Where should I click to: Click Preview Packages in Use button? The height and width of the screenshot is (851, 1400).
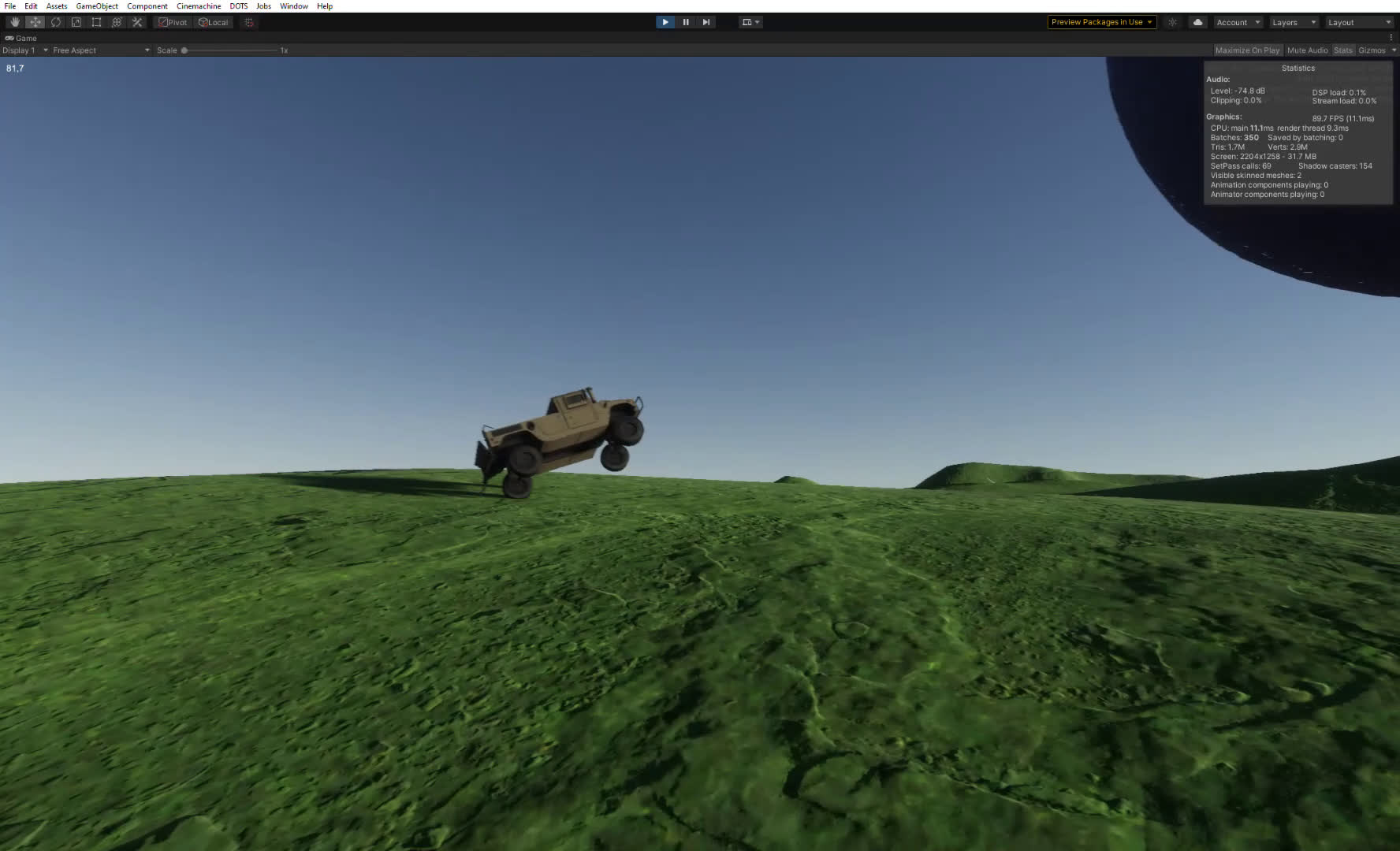coord(1101,22)
